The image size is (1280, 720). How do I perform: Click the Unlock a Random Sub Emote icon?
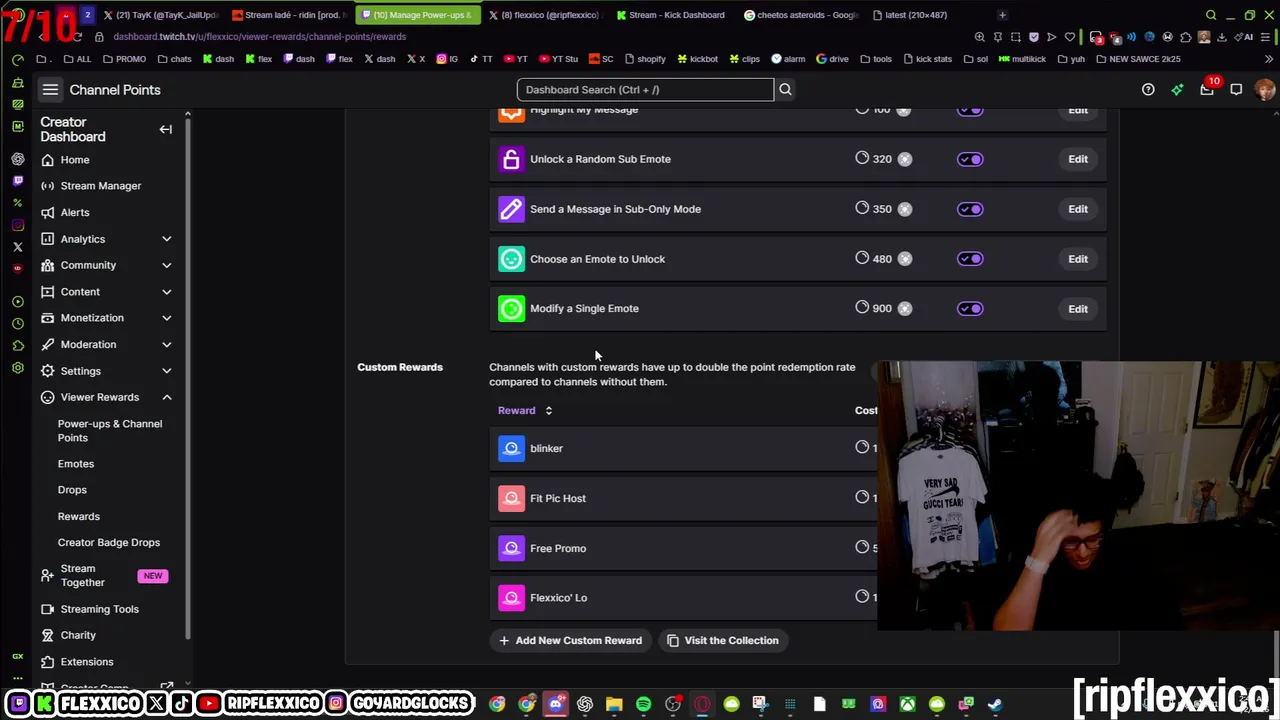click(x=511, y=159)
